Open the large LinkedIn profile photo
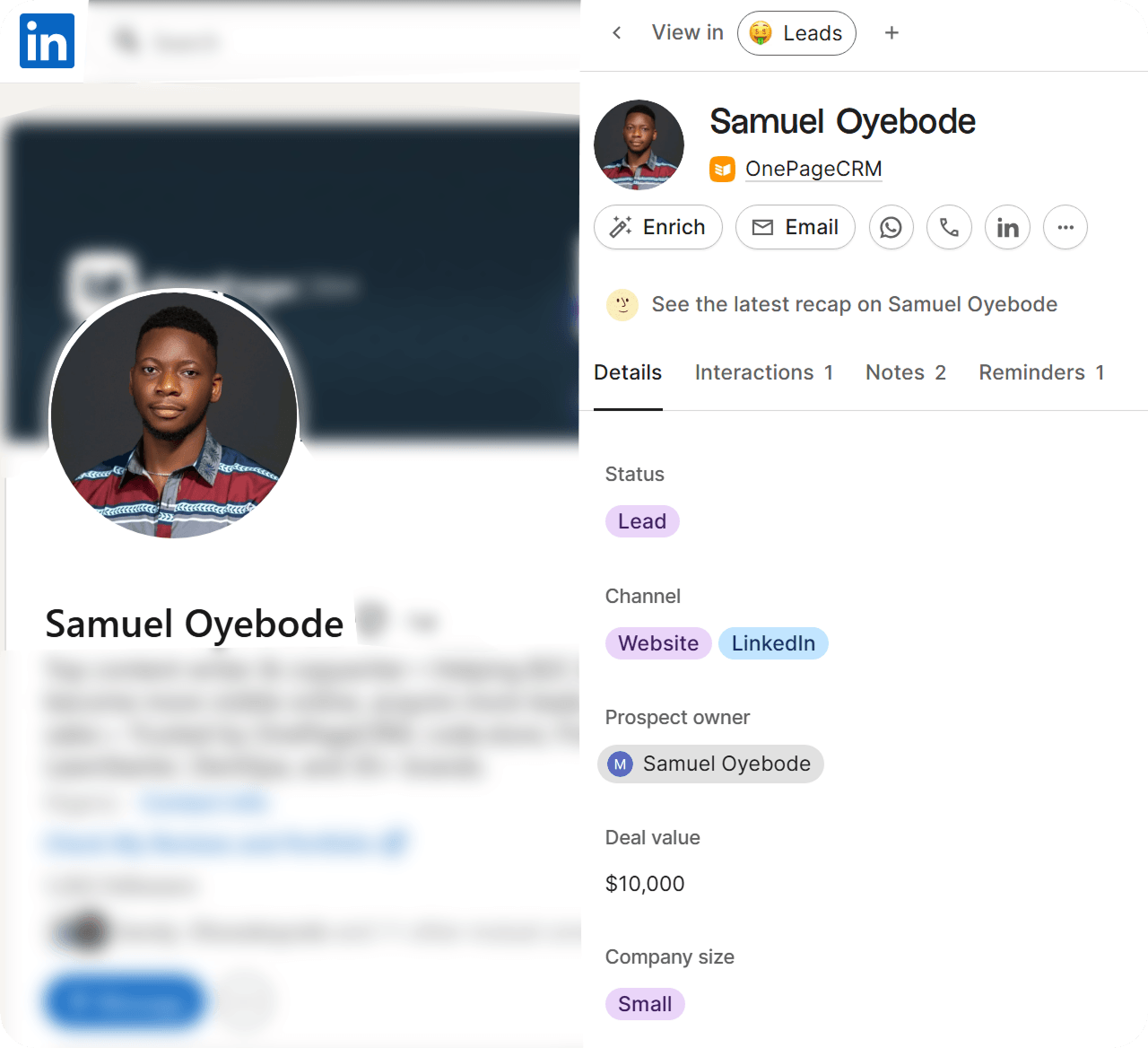 click(174, 415)
